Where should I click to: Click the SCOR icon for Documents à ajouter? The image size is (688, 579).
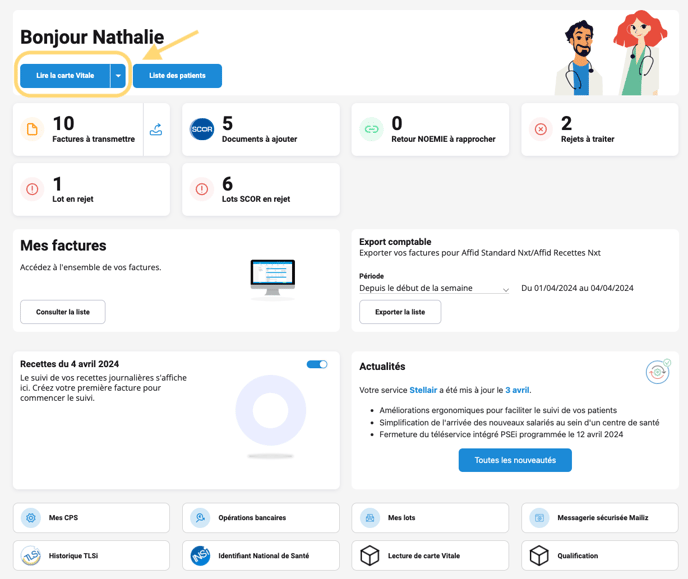click(x=202, y=130)
